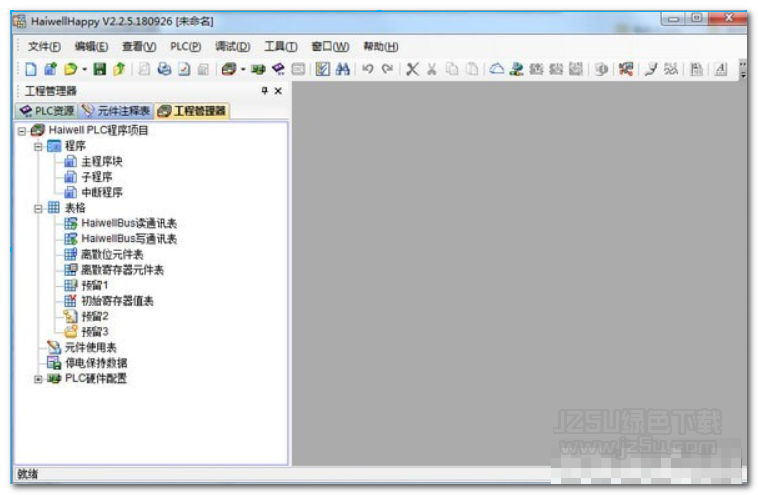Select 初始寄存器值表 in the tree
This screenshot has height=495, width=758.
click(117, 301)
